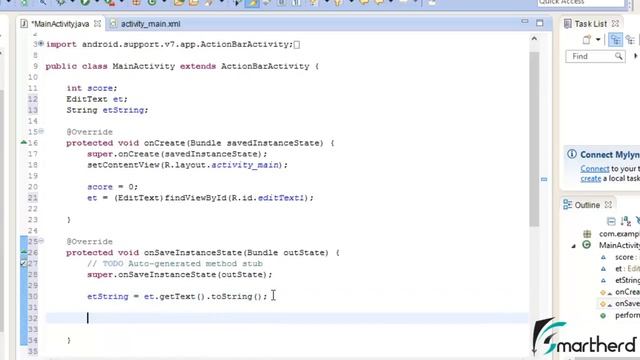This screenshot has height=360, width=640.
Task: Click the code 'int score;' on line 11
Action: (91, 88)
